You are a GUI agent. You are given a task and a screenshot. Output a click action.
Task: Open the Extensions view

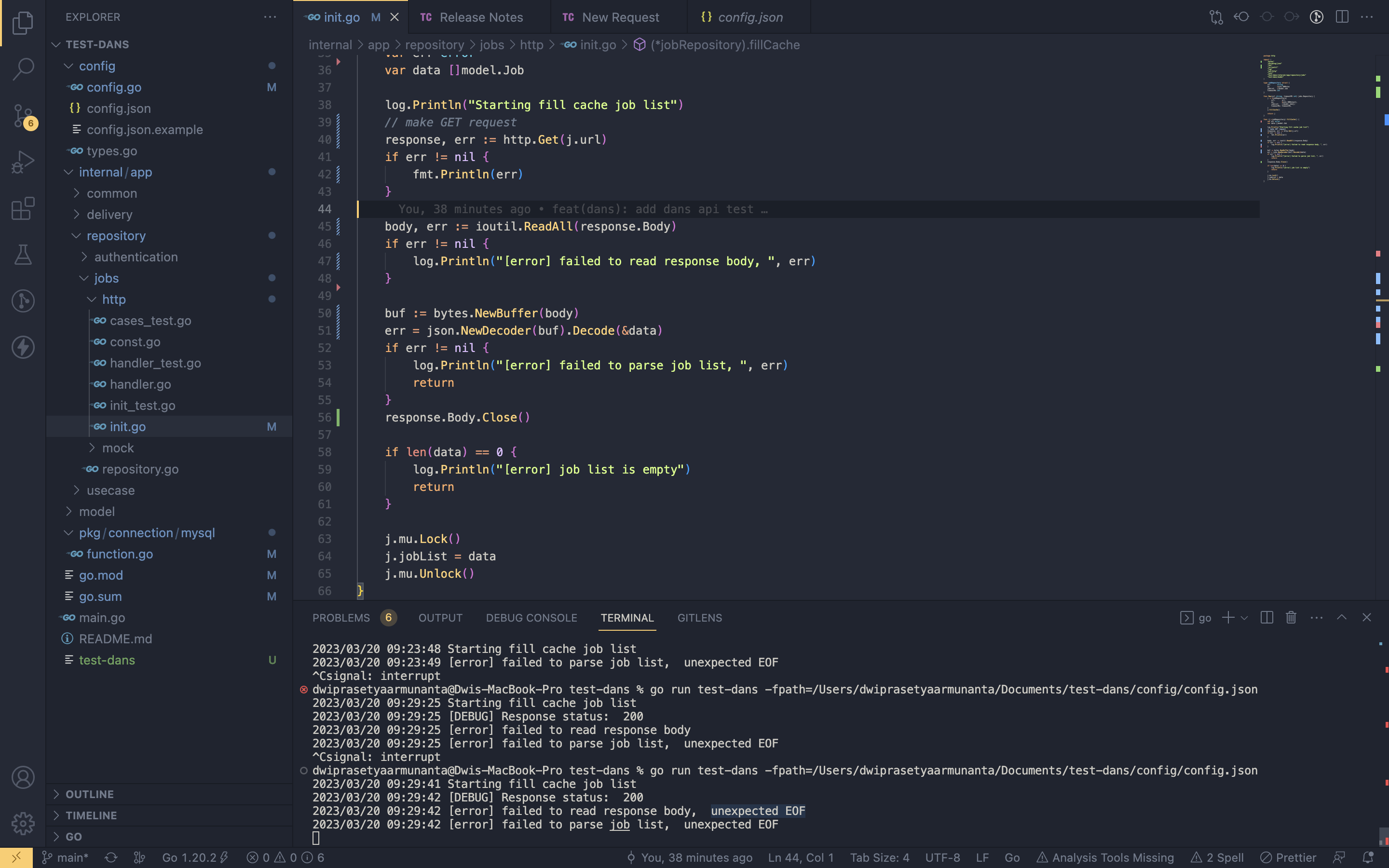click(23, 208)
